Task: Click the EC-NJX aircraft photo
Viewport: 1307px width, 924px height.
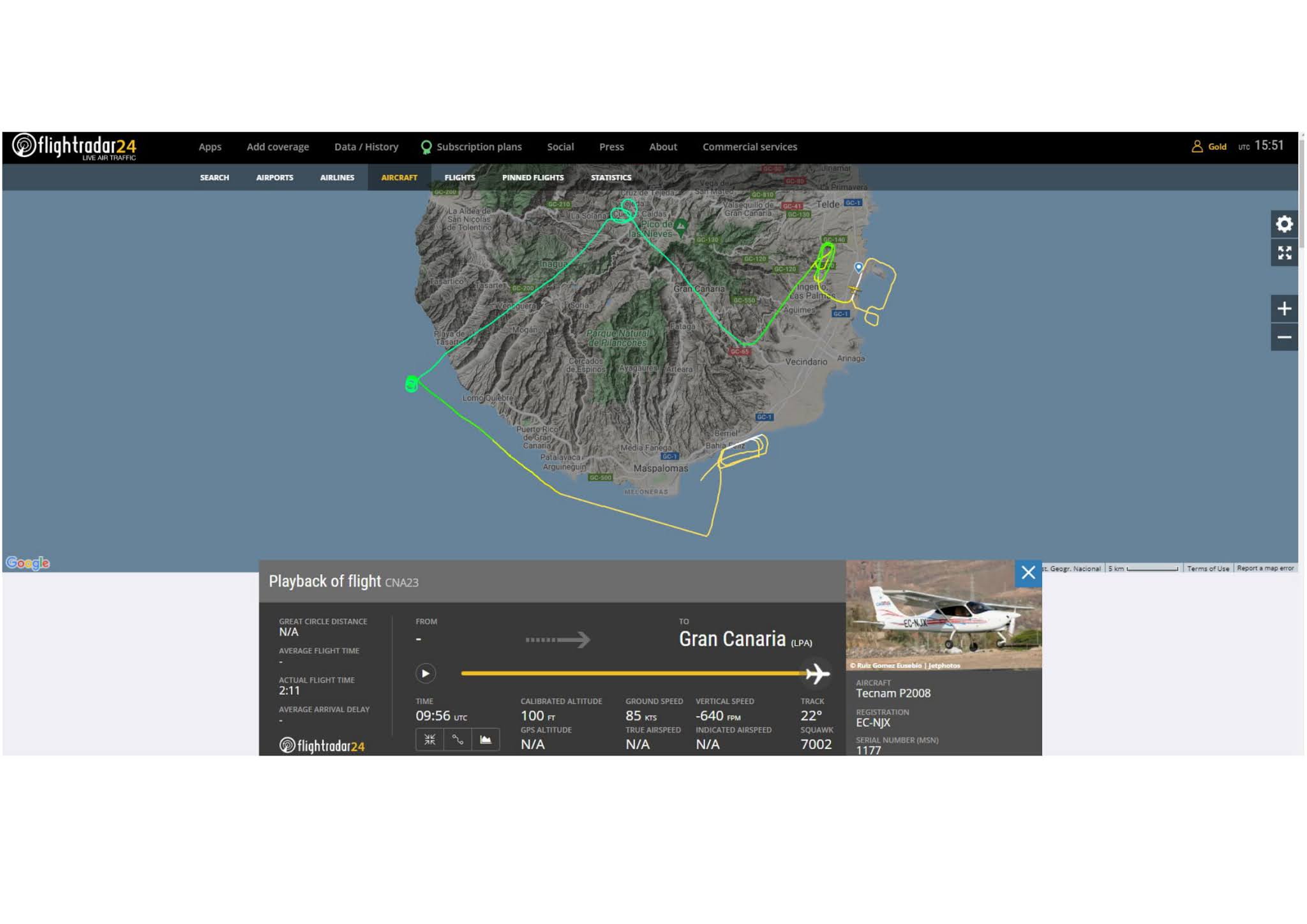Action: pos(944,615)
